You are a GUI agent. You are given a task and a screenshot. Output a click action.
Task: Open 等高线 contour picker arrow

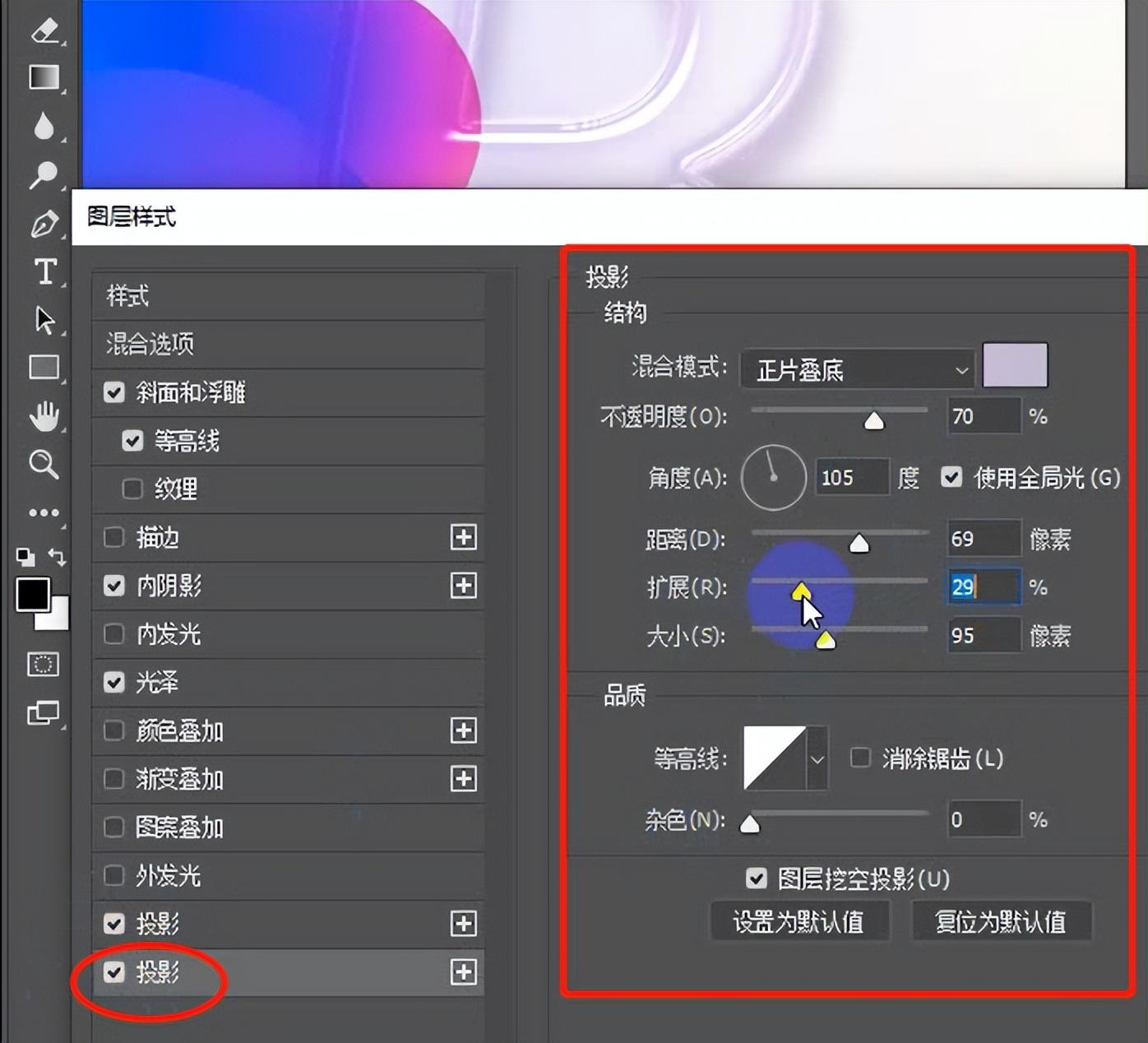click(817, 758)
